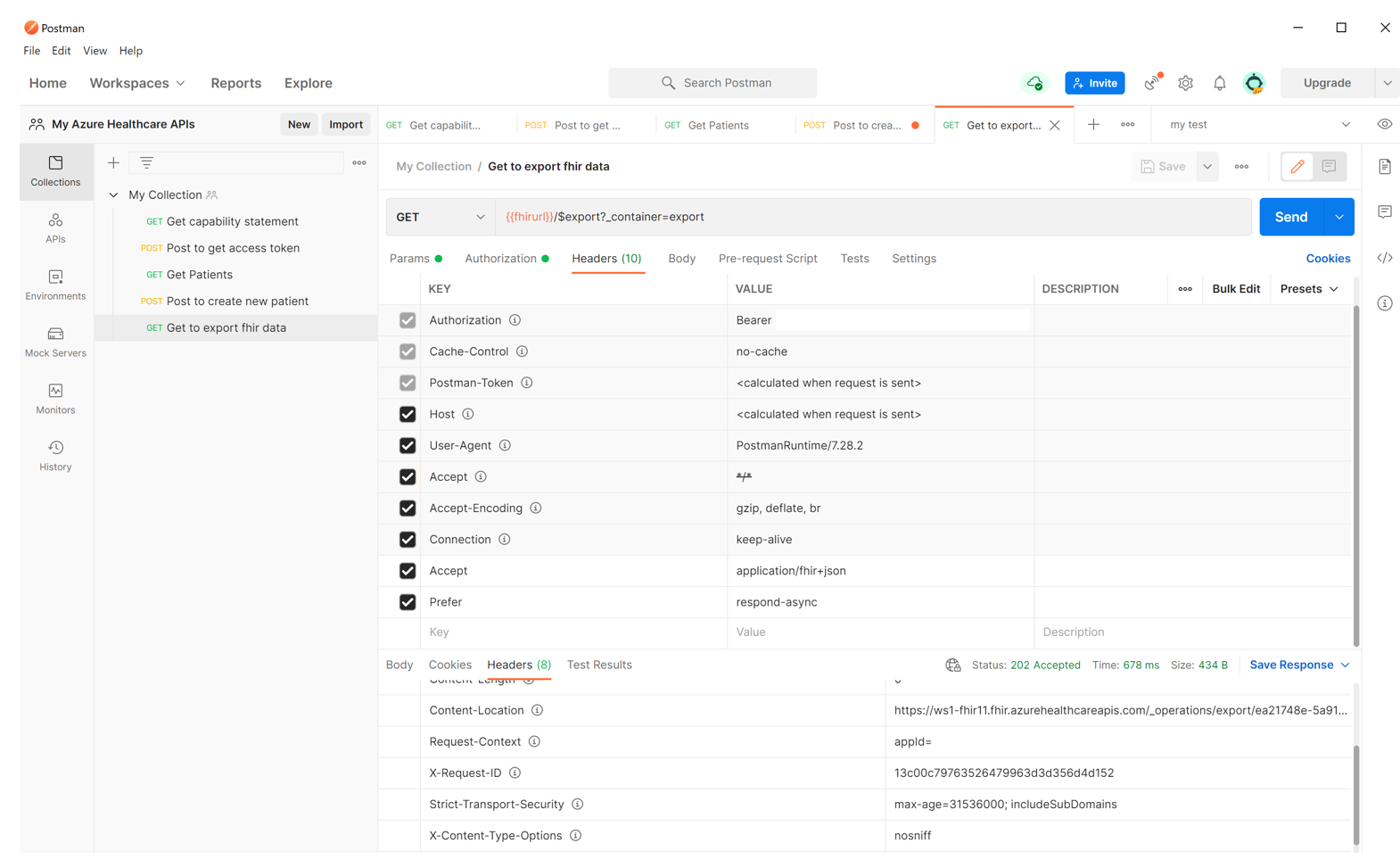Switch to comment mode icon
Image resolution: width=1400 pixels, height=868 pixels.
1329,167
